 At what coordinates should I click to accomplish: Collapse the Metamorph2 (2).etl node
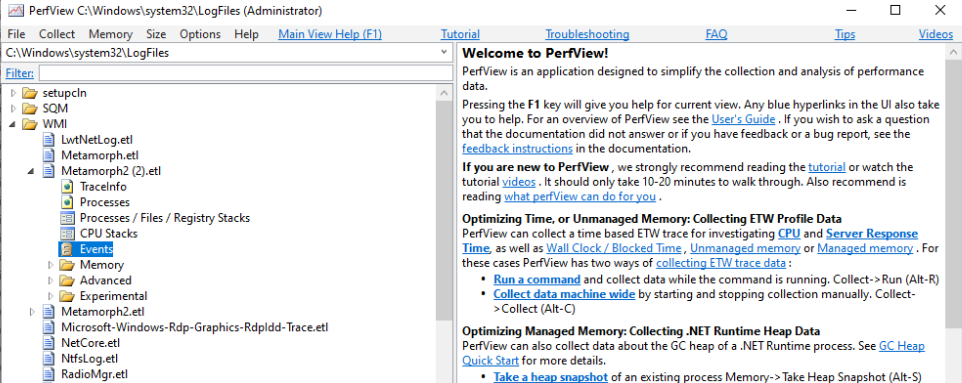(32, 171)
